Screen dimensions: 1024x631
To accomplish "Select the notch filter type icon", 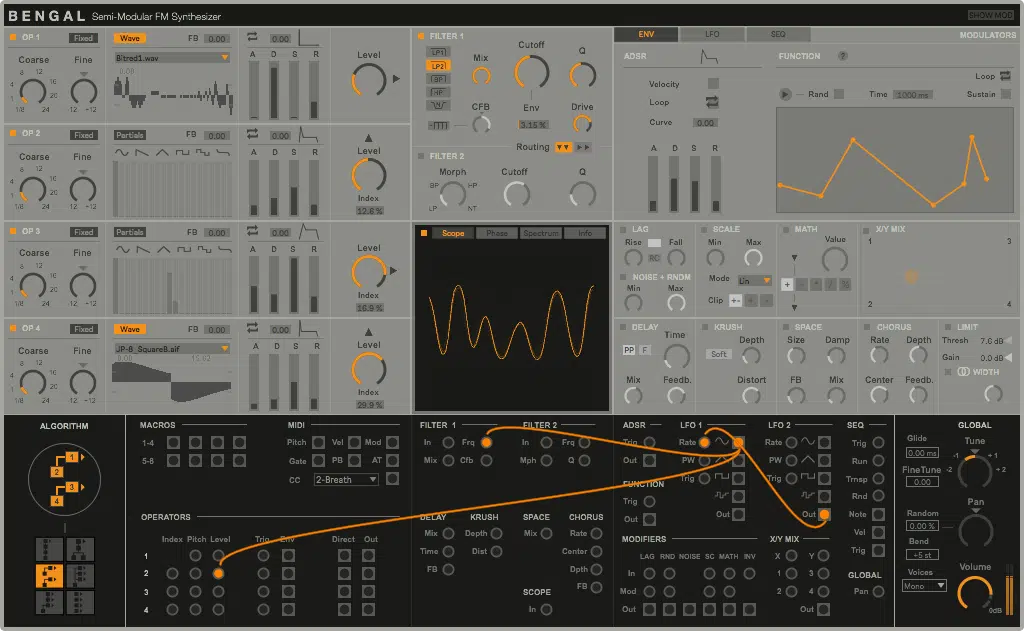I will click(438, 105).
